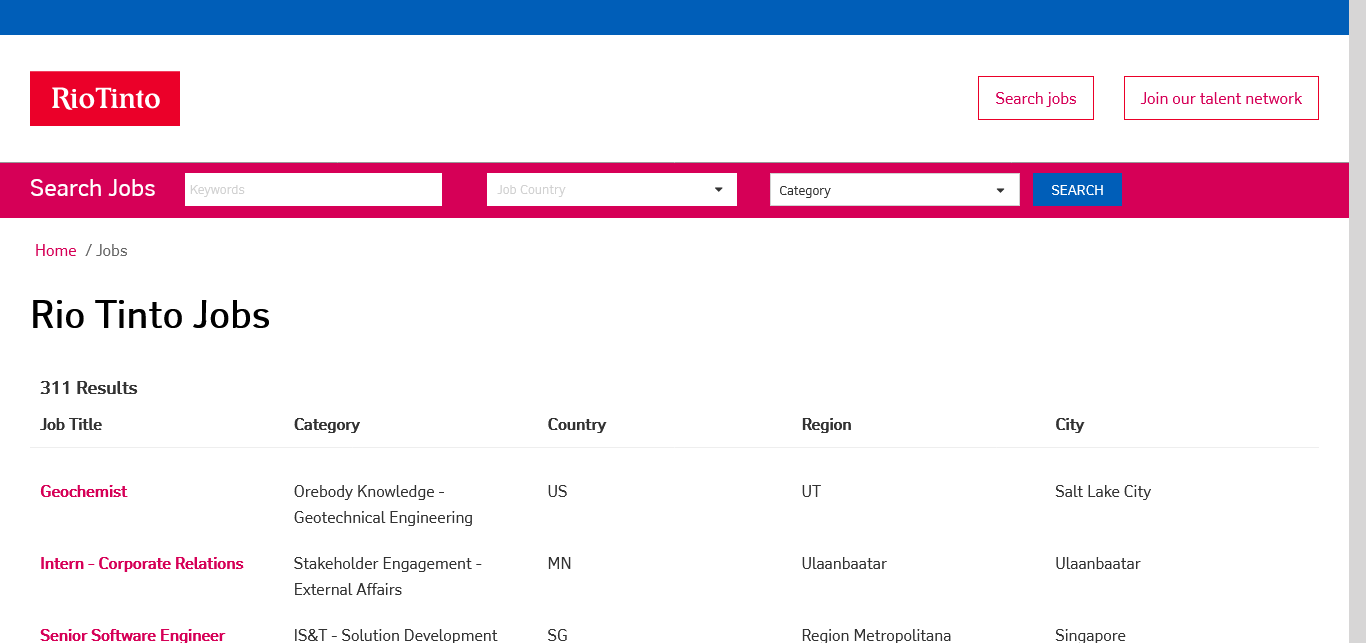Click the Category dropdown arrow
The width and height of the screenshot is (1366, 643).
[1000, 190]
